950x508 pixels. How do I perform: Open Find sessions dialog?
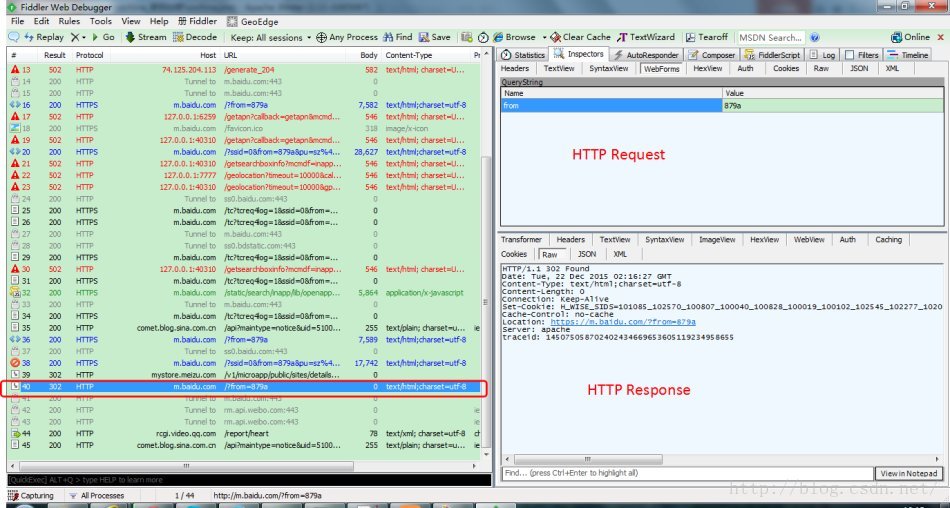[397, 37]
